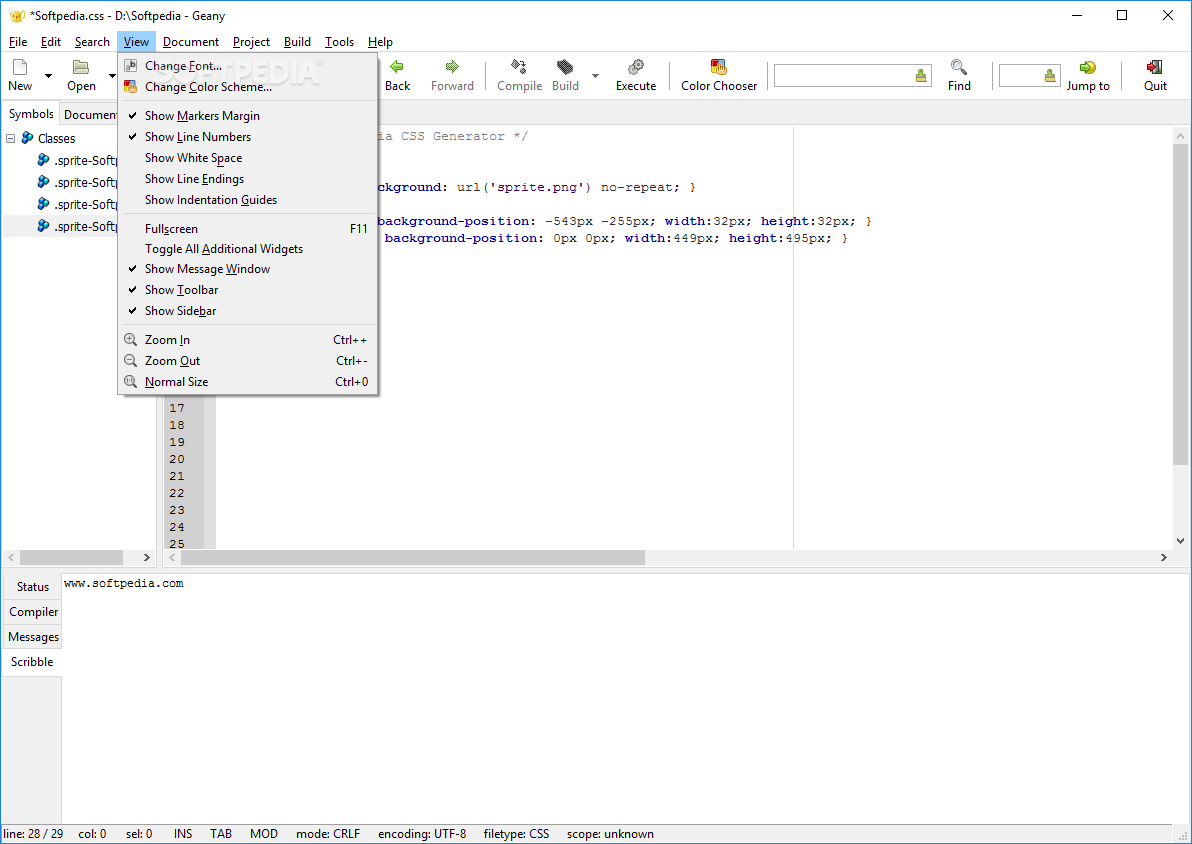The height and width of the screenshot is (844, 1192).
Task: Enable Show White Space
Action: tap(248, 158)
